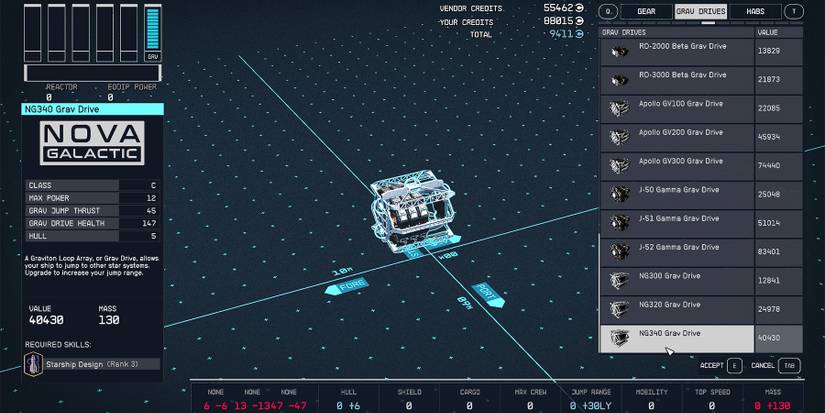Click the Starship Design skill icon
The image size is (825, 413).
click(33, 365)
